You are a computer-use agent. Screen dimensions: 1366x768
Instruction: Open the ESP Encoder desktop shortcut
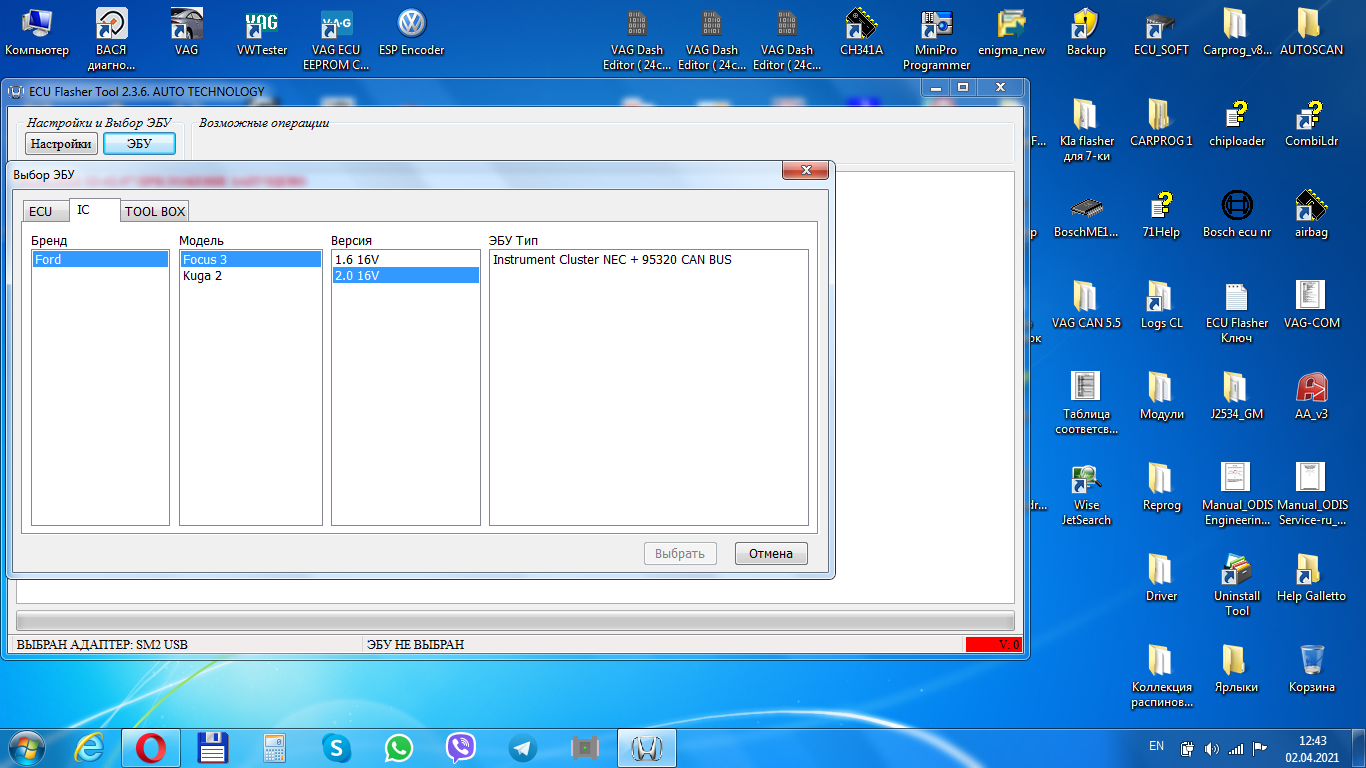pos(411,30)
